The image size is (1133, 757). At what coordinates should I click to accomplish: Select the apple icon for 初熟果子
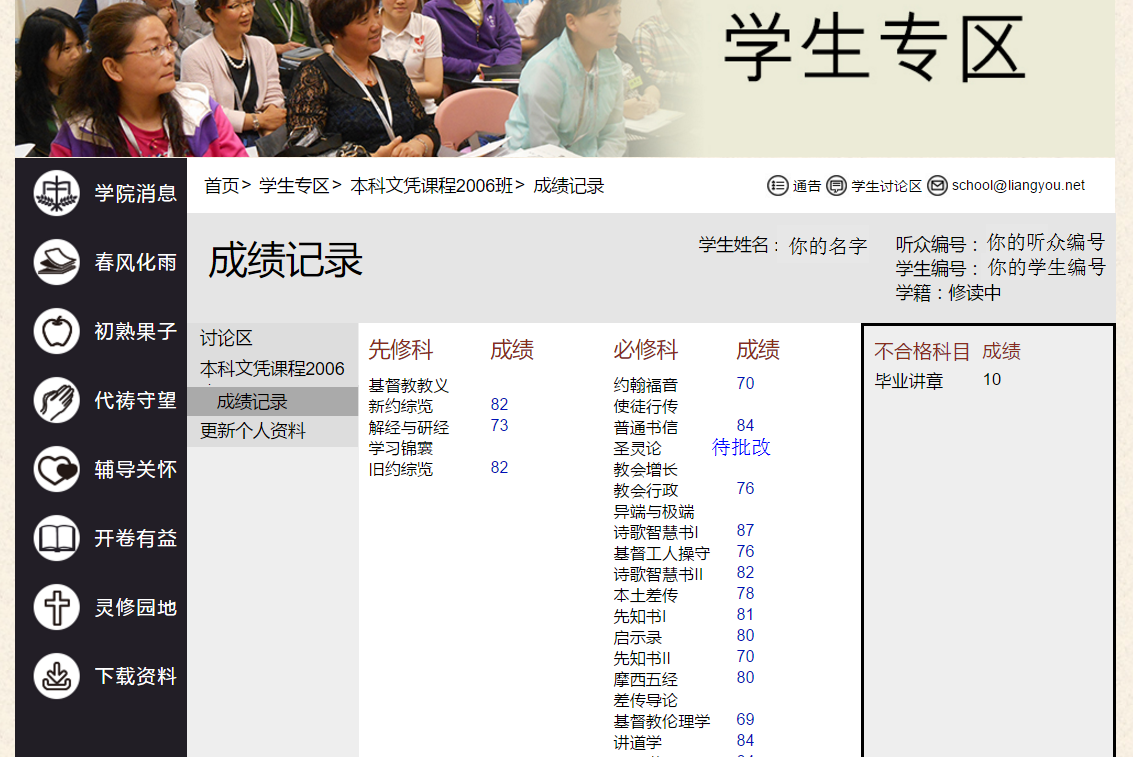[x=57, y=331]
